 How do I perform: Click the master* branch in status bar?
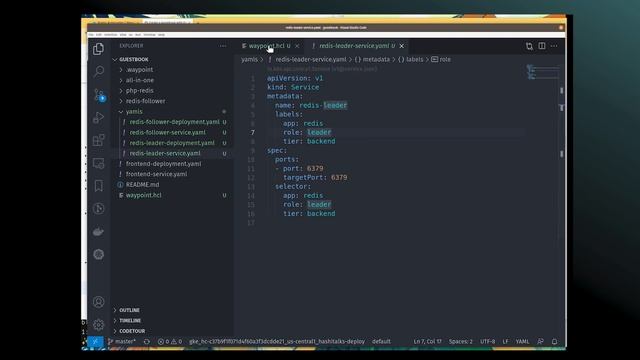click(122, 342)
